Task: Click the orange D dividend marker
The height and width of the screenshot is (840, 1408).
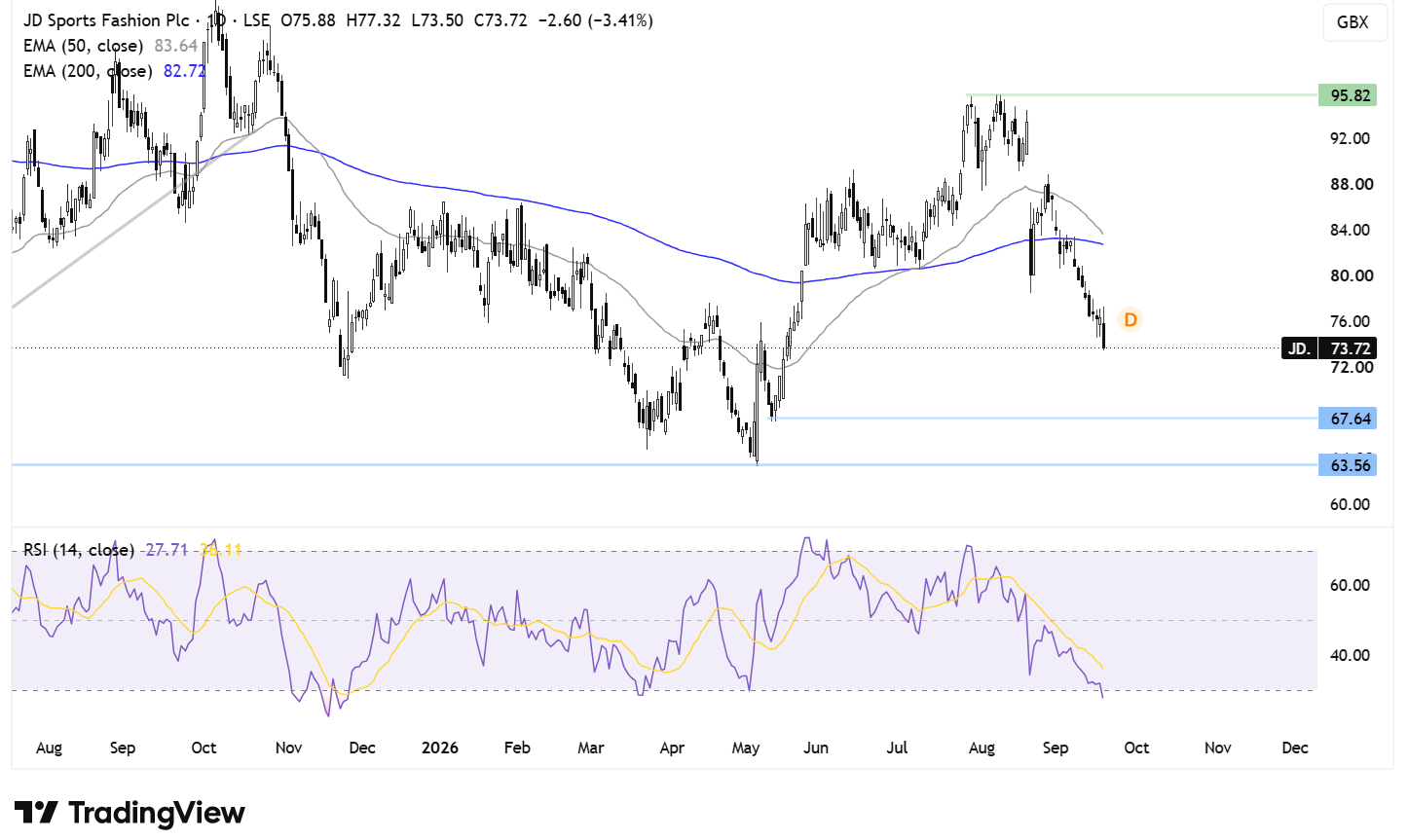Action: tap(1130, 319)
